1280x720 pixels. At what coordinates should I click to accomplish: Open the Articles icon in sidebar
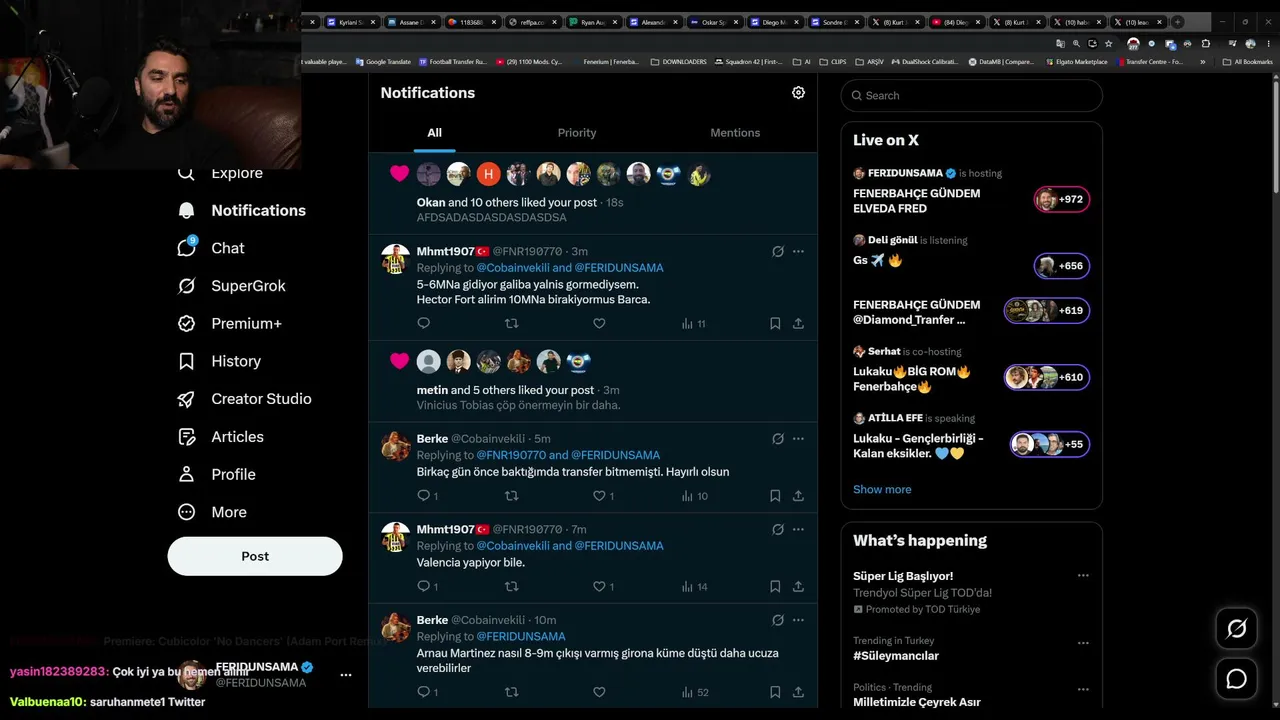(x=186, y=437)
